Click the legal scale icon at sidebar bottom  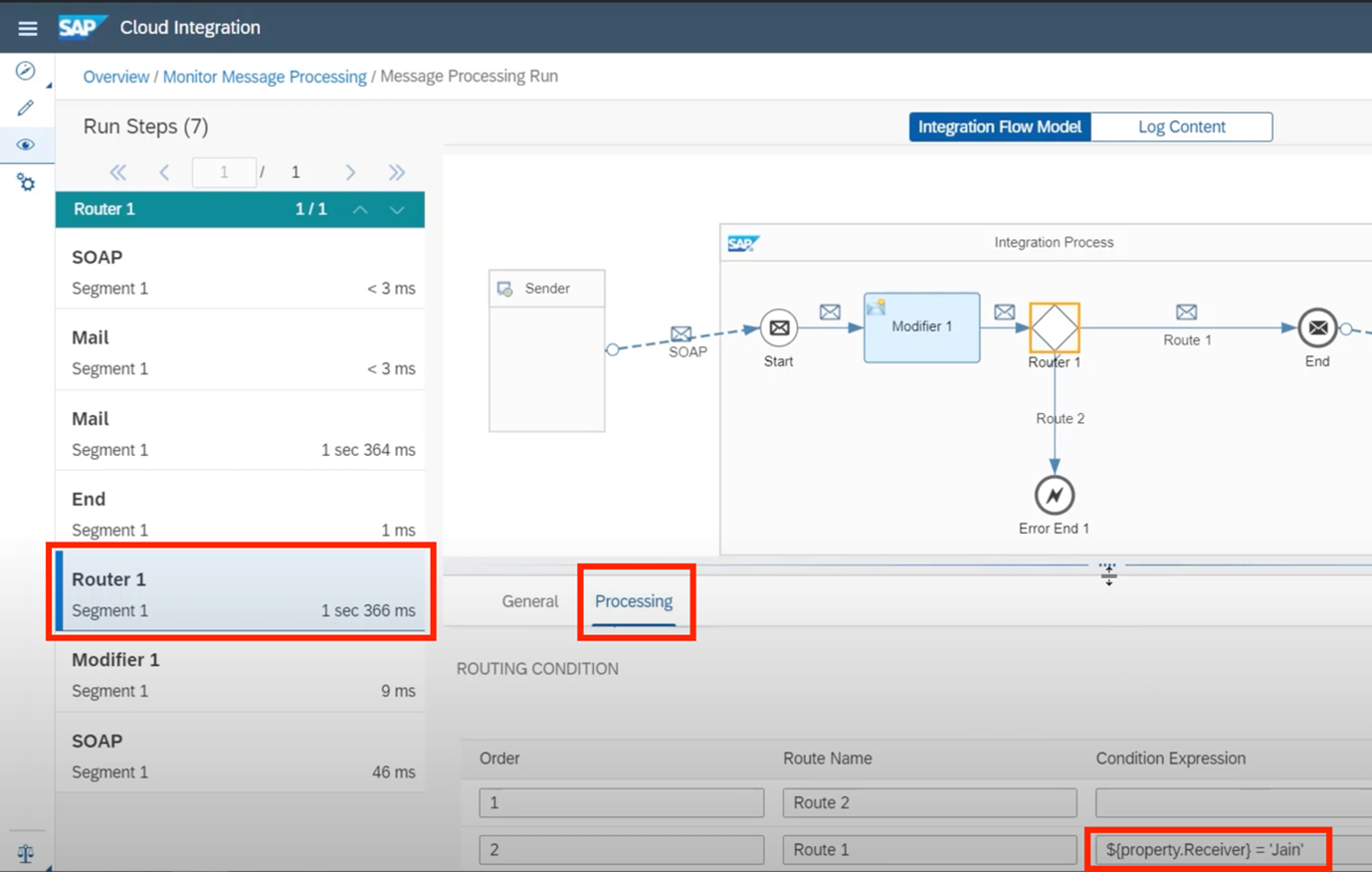[x=26, y=853]
